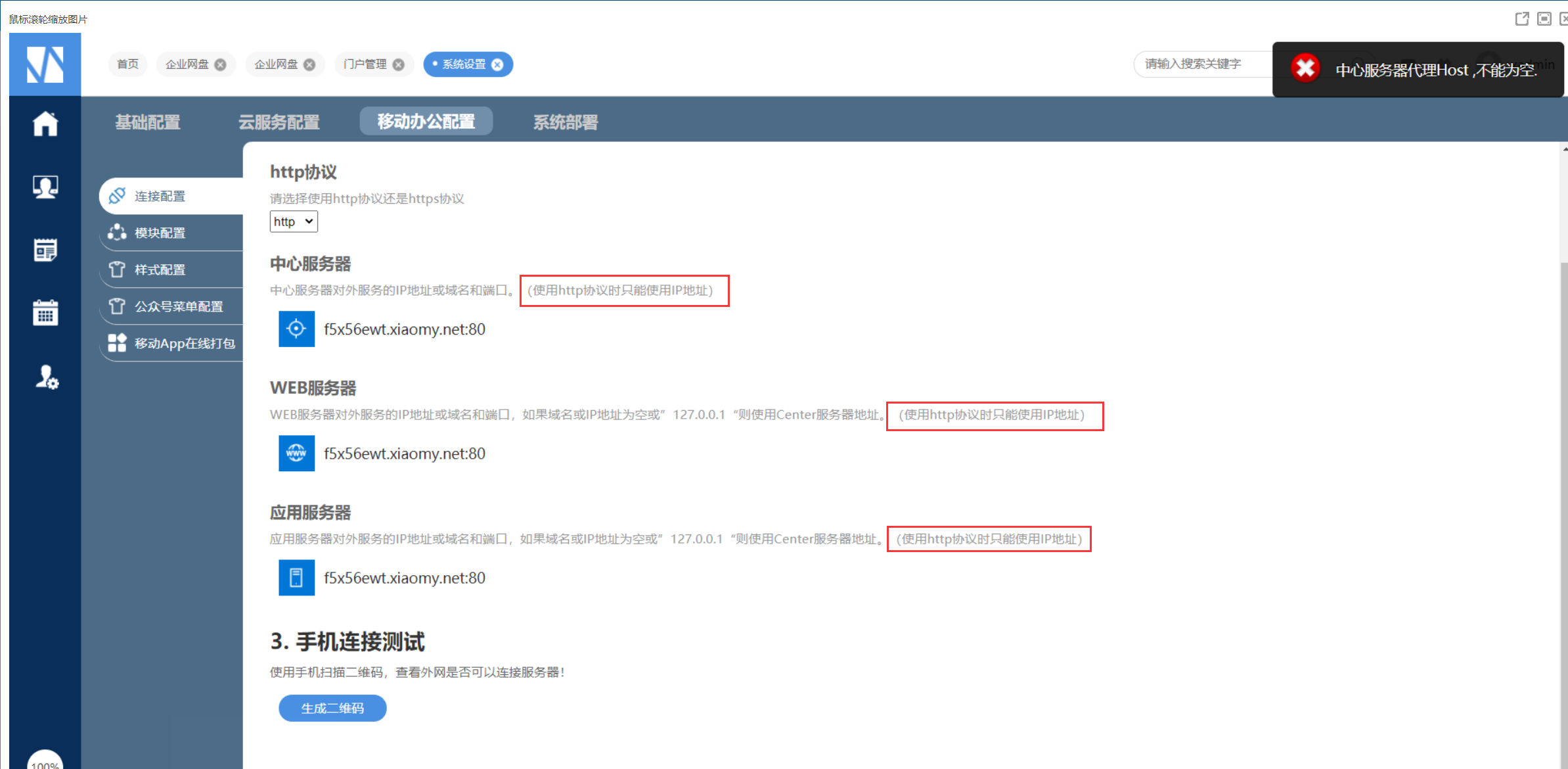Image resolution: width=1568 pixels, height=769 pixels.
Task: Click the 生成二维码 button
Action: [332, 708]
